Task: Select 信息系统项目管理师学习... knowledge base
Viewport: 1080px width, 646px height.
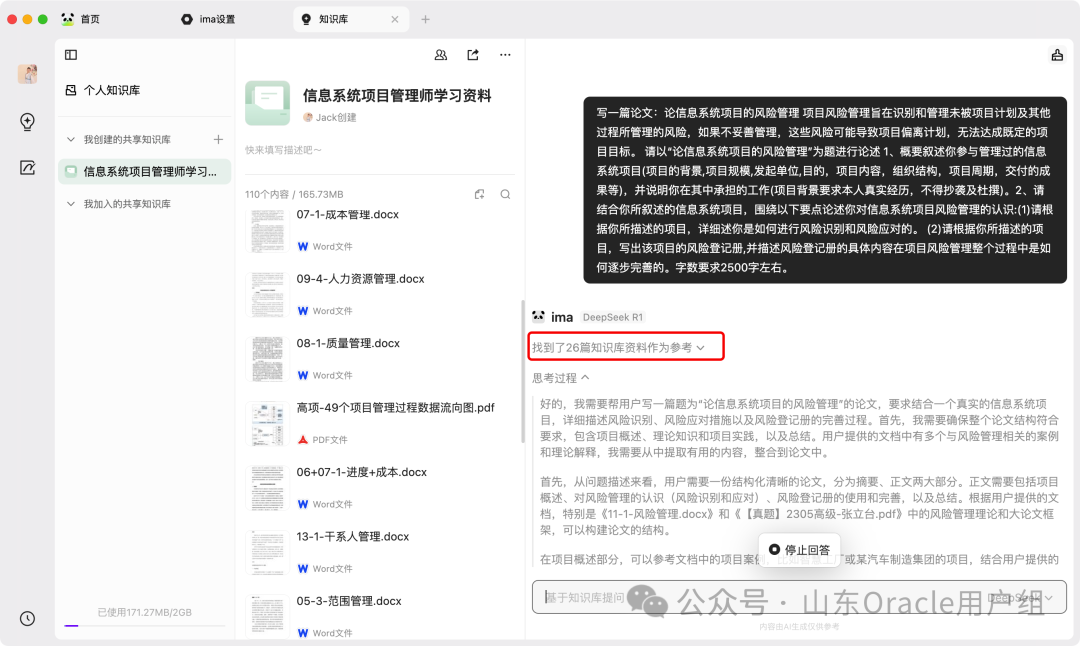Action: pos(145,171)
